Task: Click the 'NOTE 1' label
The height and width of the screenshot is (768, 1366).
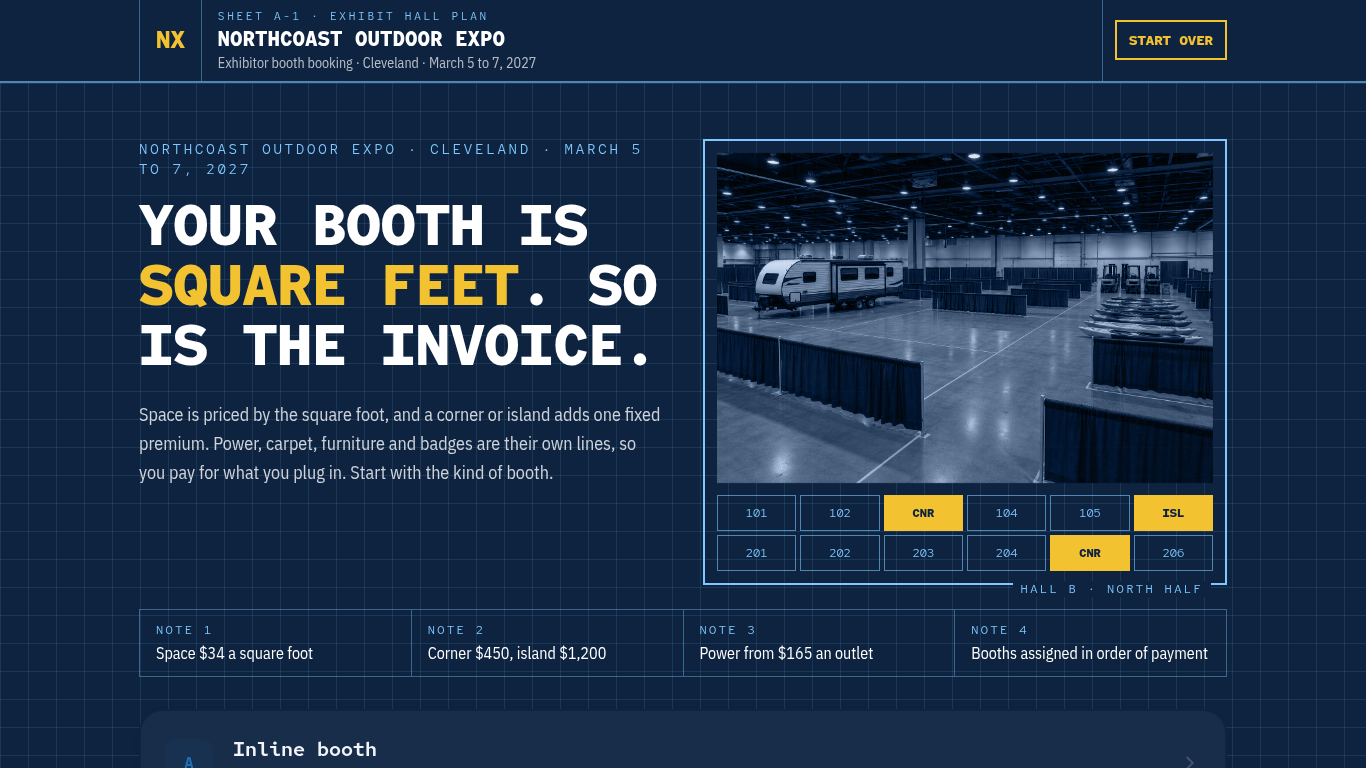Action: point(184,630)
